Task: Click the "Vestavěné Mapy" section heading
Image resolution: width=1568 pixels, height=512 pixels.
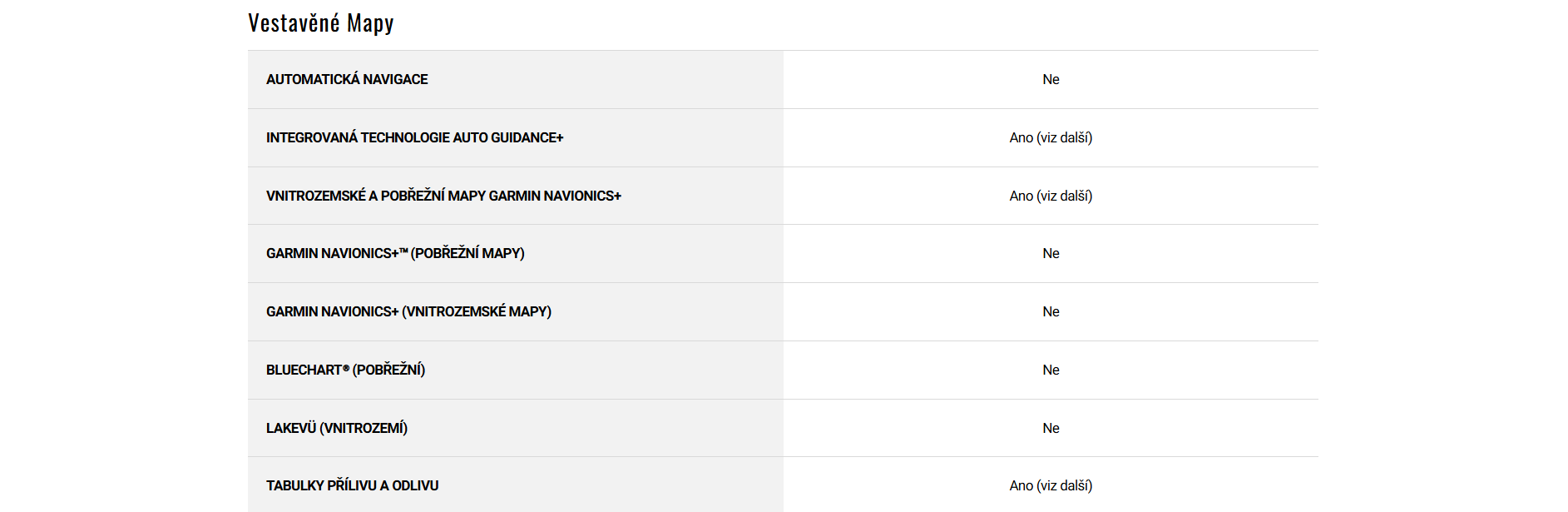Action: point(320,23)
